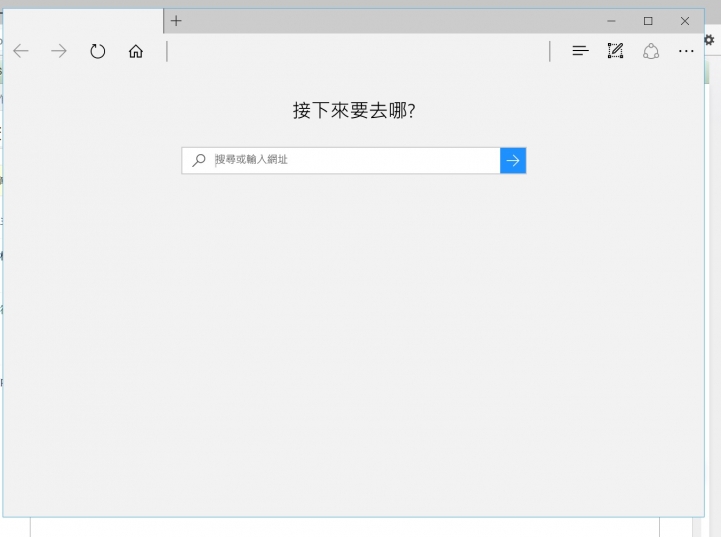Add a new tab with plus button

(176, 21)
